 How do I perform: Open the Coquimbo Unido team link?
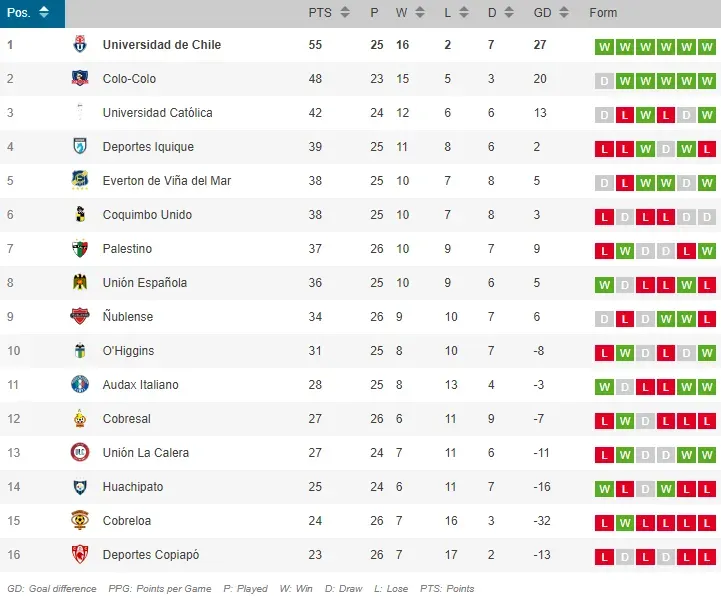pos(147,215)
